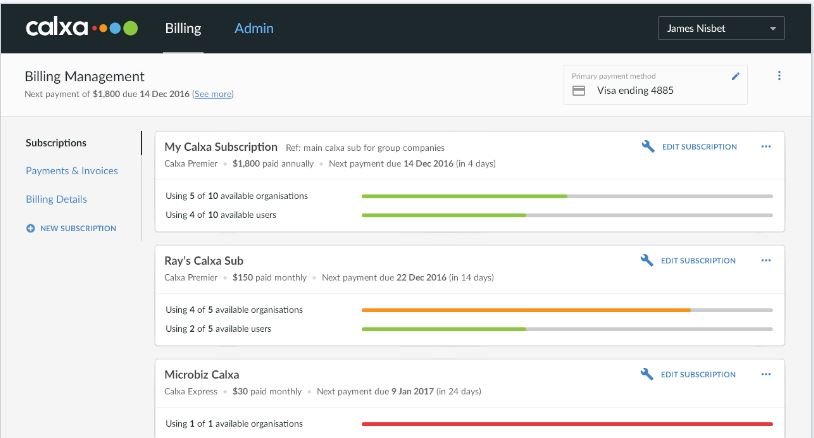
Task: Click the red 1 of 1 organisations bar
Action: point(567,424)
